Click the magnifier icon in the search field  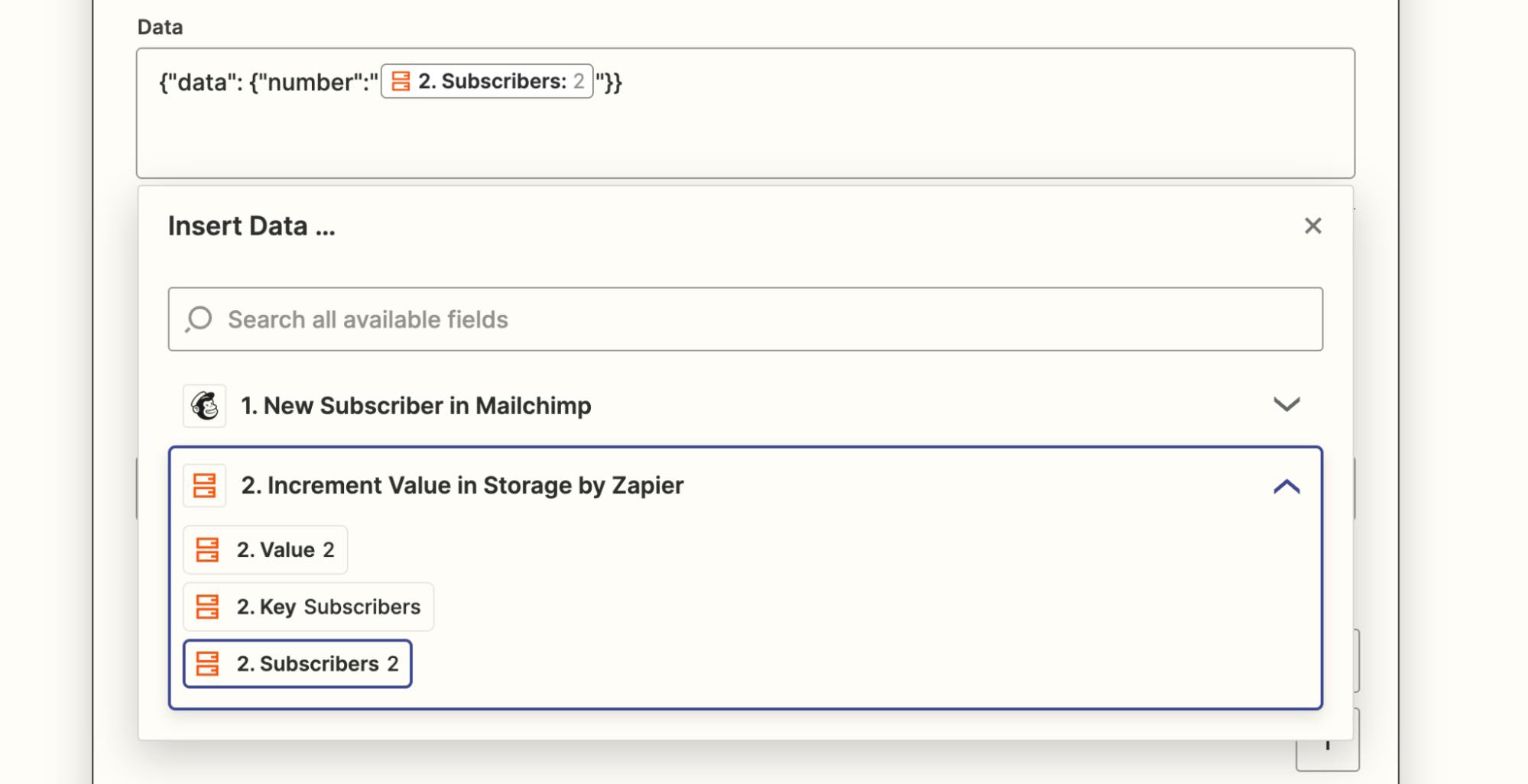click(199, 319)
